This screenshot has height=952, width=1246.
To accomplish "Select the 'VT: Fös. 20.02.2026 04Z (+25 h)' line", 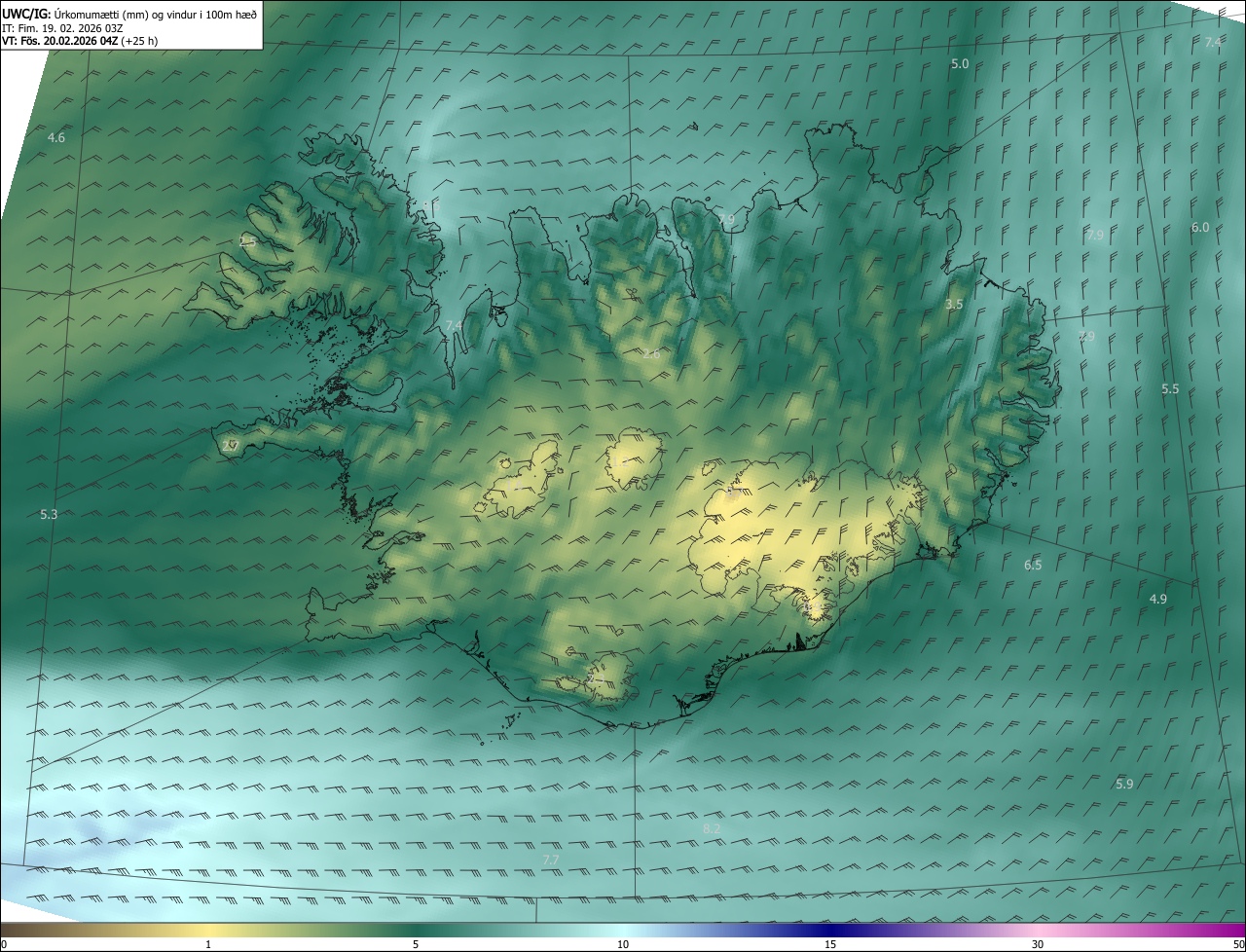I will pyautogui.click(x=81, y=41).
